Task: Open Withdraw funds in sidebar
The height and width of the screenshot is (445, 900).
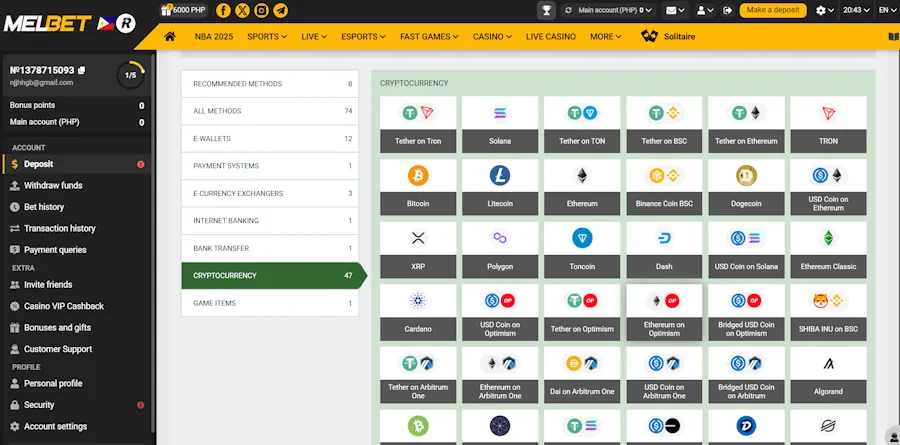Action: click(53, 185)
